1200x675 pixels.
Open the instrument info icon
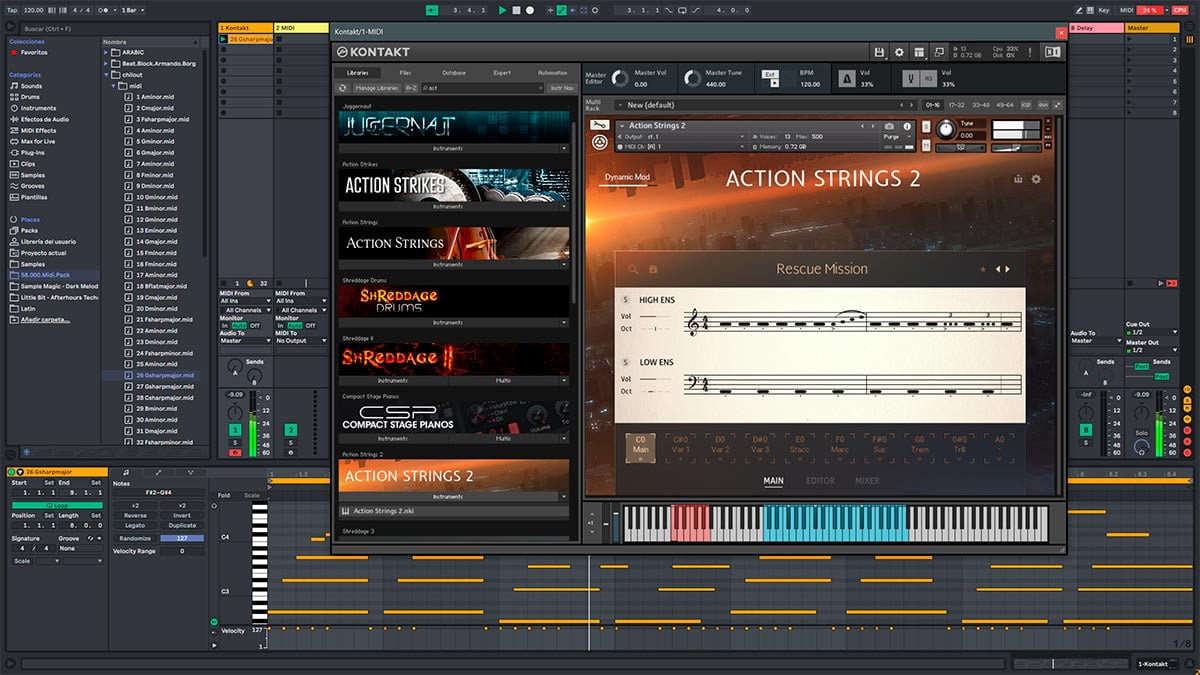point(909,126)
